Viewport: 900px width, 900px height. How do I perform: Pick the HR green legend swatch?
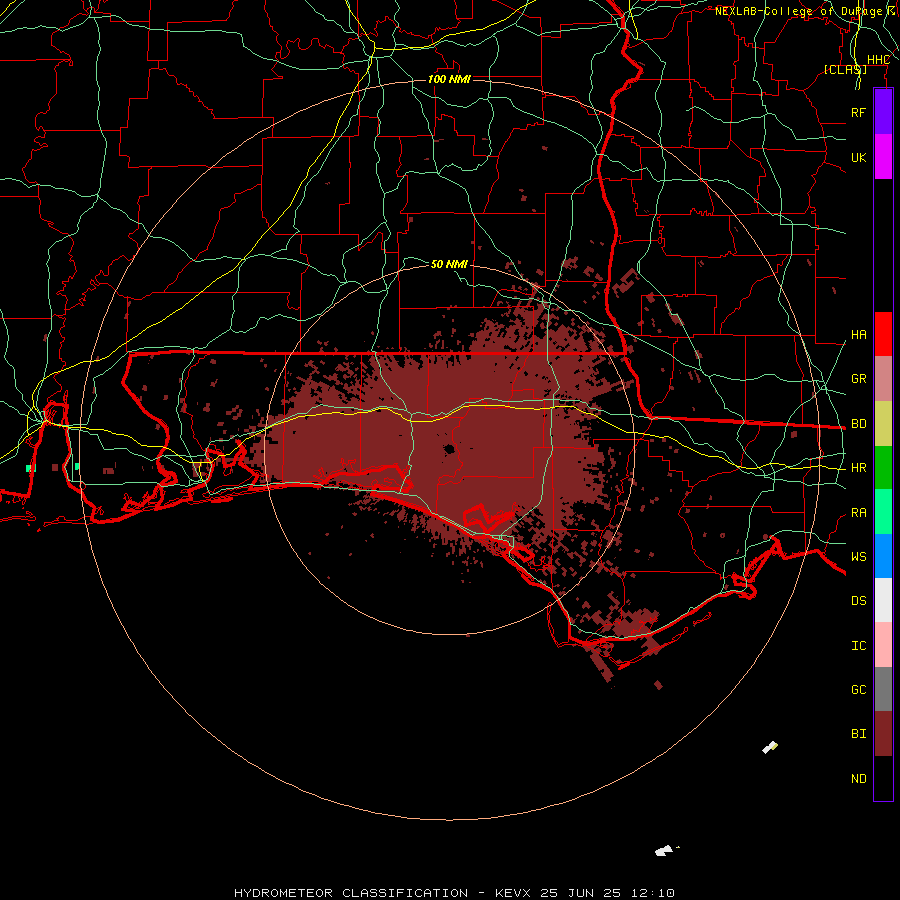[x=883, y=468]
